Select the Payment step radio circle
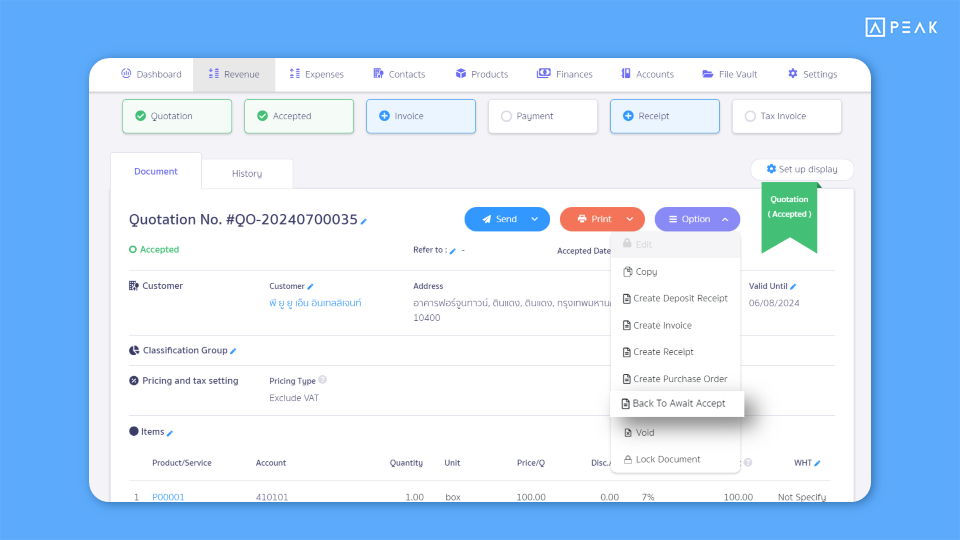The image size is (960, 540). [506, 116]
